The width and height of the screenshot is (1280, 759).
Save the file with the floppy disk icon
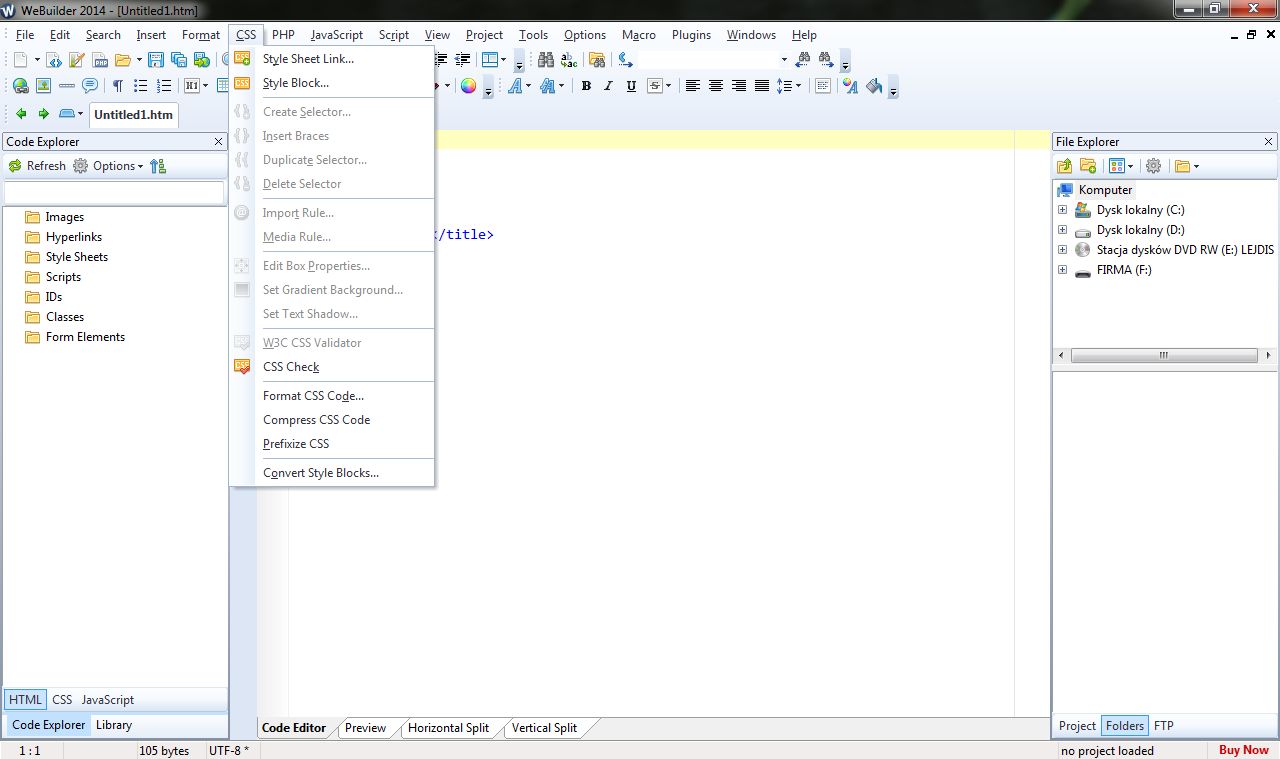156,60
